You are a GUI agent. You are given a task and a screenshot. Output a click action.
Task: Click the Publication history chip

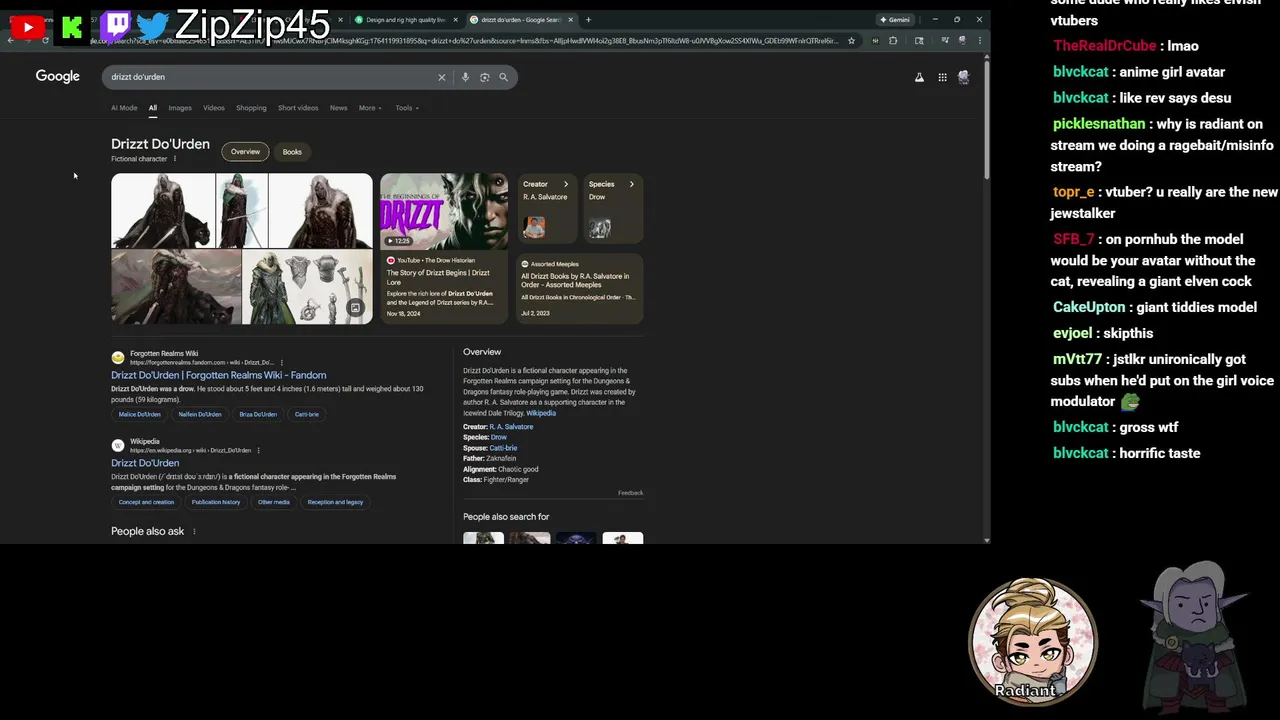click(x=216, y=502)
